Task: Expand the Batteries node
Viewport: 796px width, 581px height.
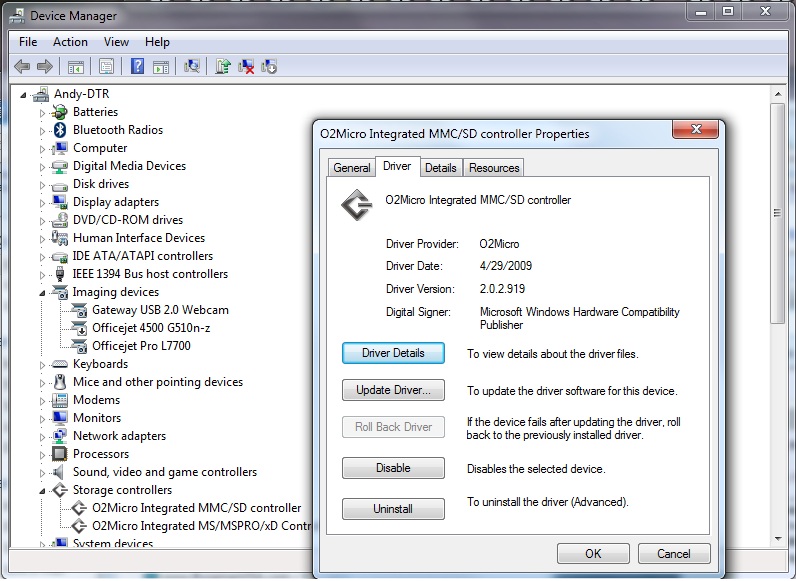Action: pyautogui.click(x=42, y=113)
